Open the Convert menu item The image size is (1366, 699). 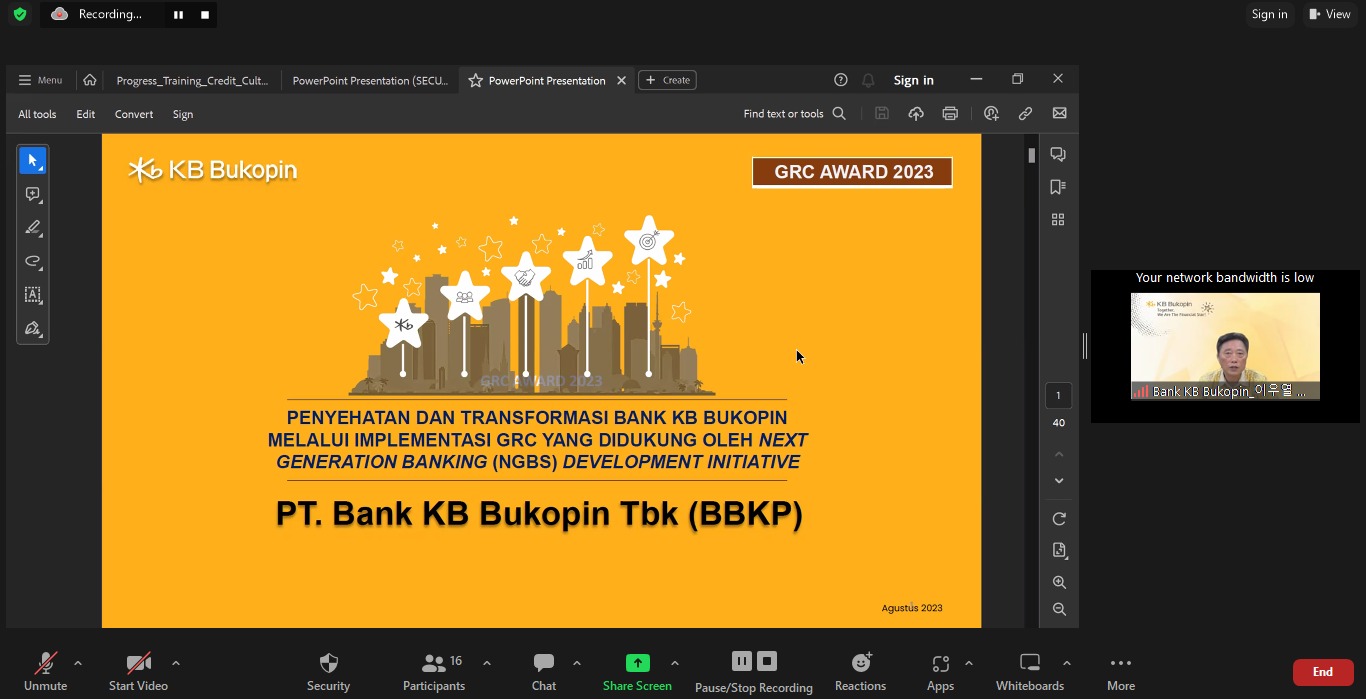pos(134,114)
